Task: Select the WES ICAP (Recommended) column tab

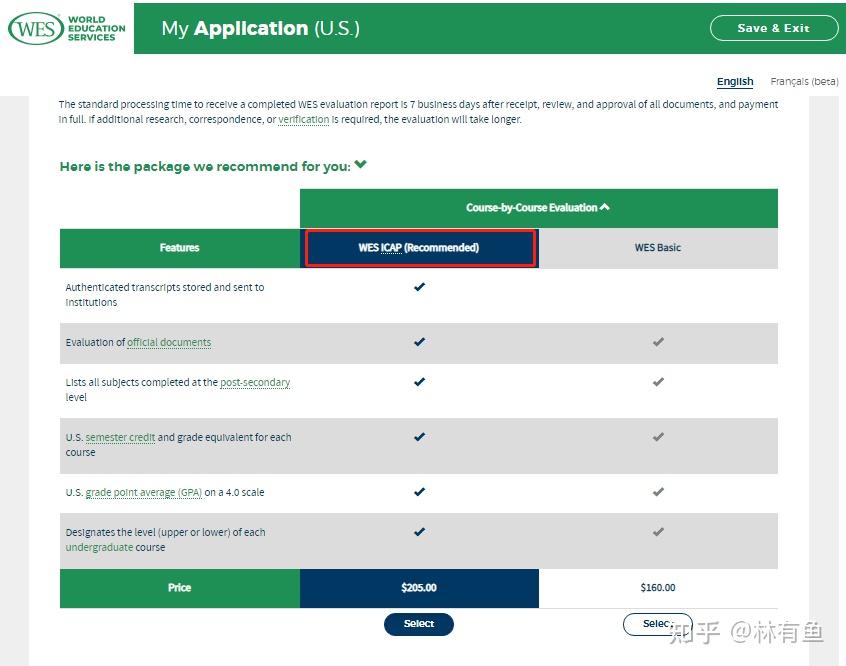Action: point(419,248)
